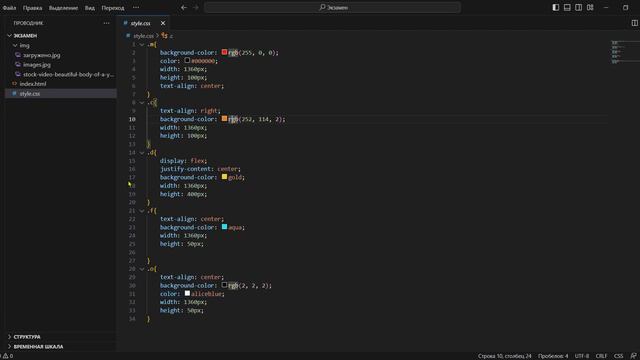Fold the .d rule at line 14

pos(142,152)
